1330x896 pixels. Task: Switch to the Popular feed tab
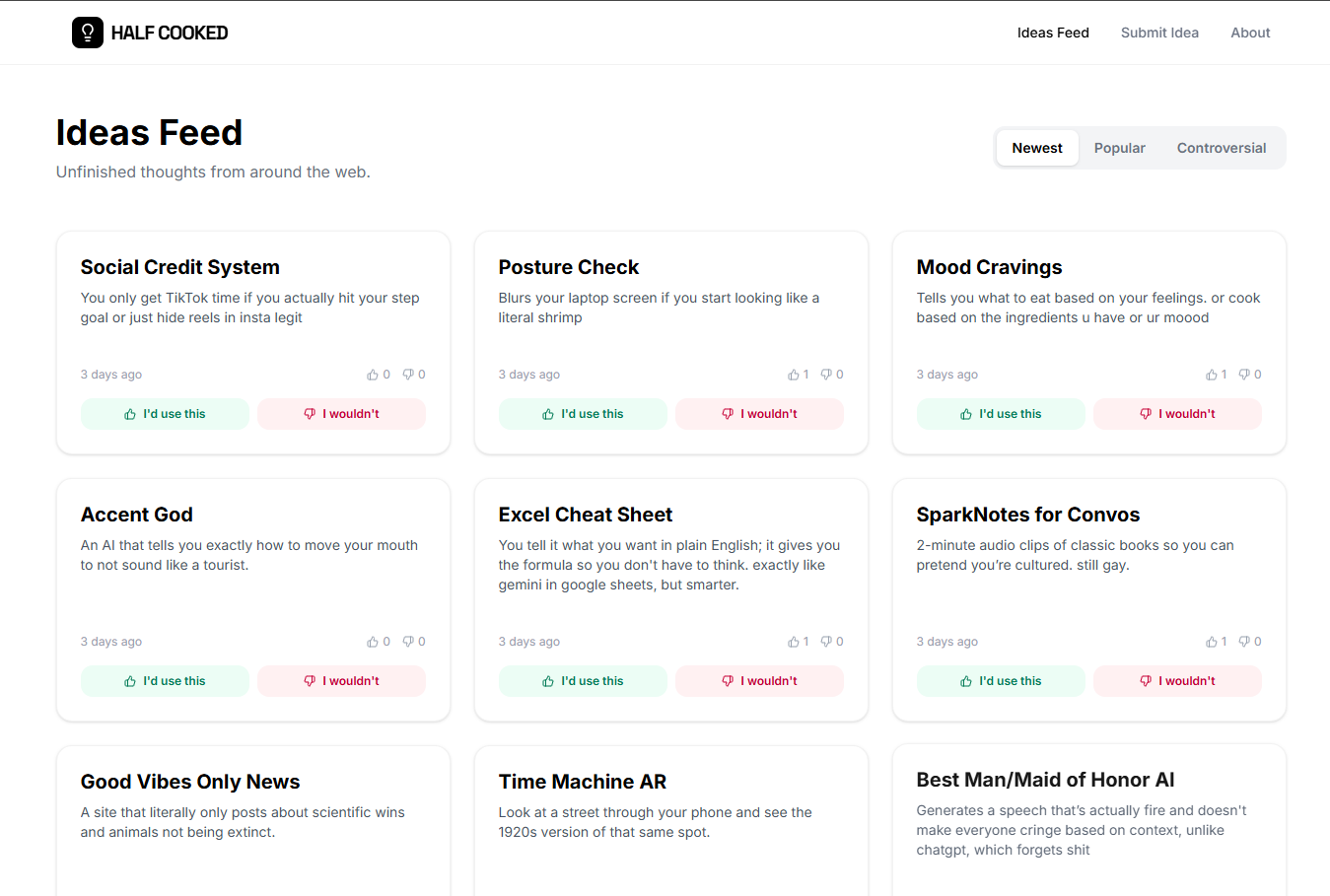click(x=1119, y=147)
